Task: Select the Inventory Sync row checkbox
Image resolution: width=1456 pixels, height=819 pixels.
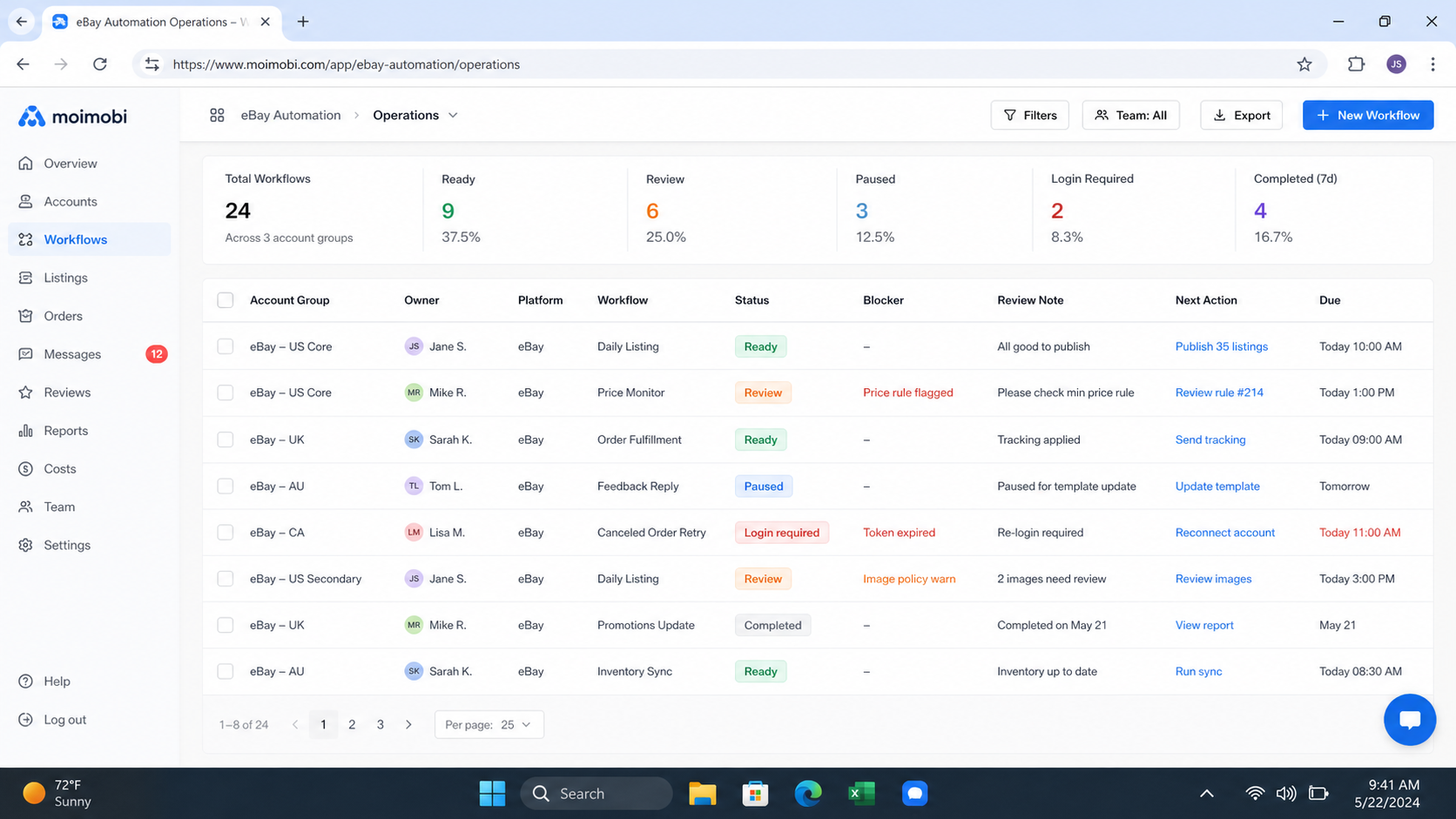Action: click(x=226, y=671)
